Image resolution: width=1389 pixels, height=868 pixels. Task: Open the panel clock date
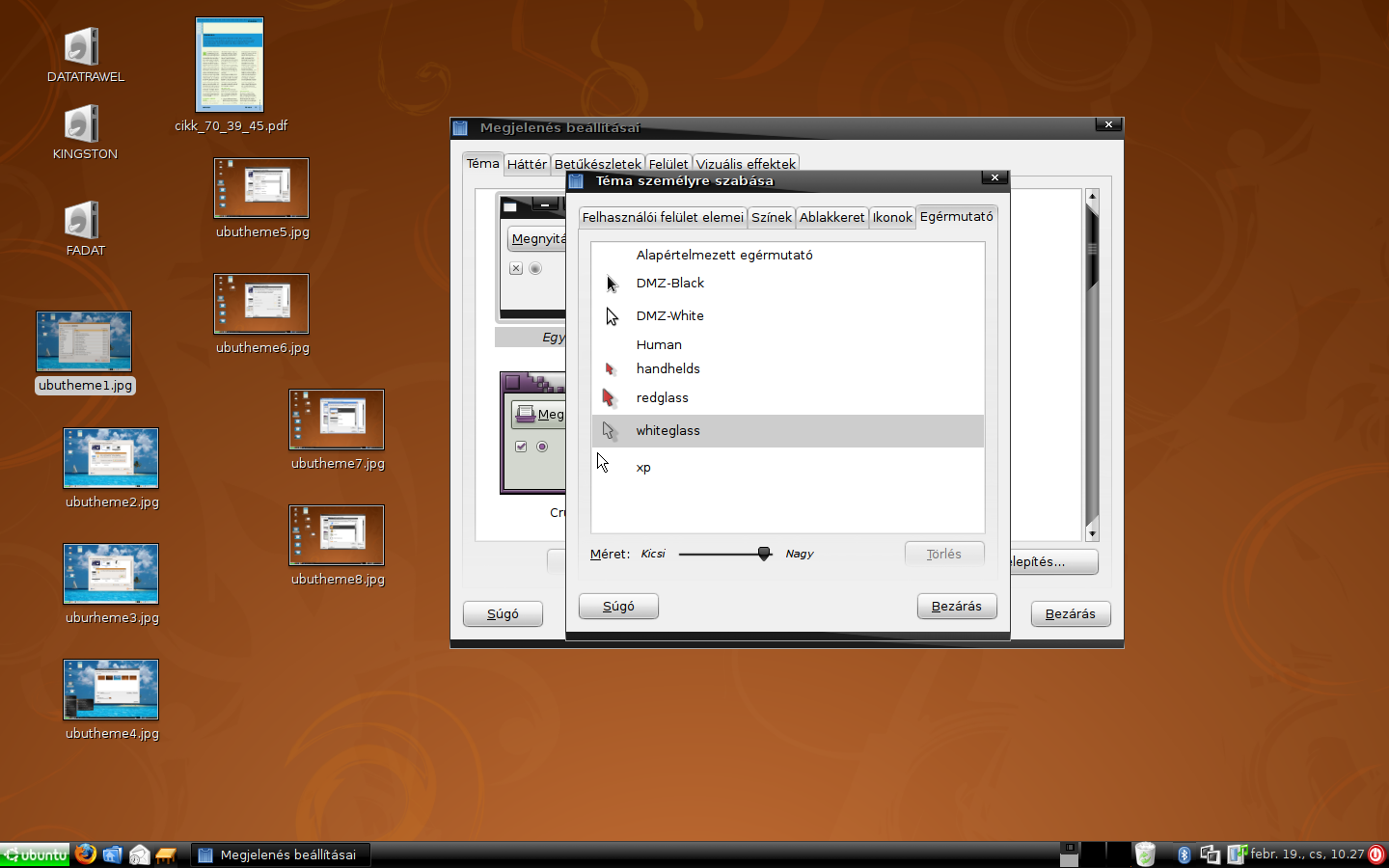1307,854
